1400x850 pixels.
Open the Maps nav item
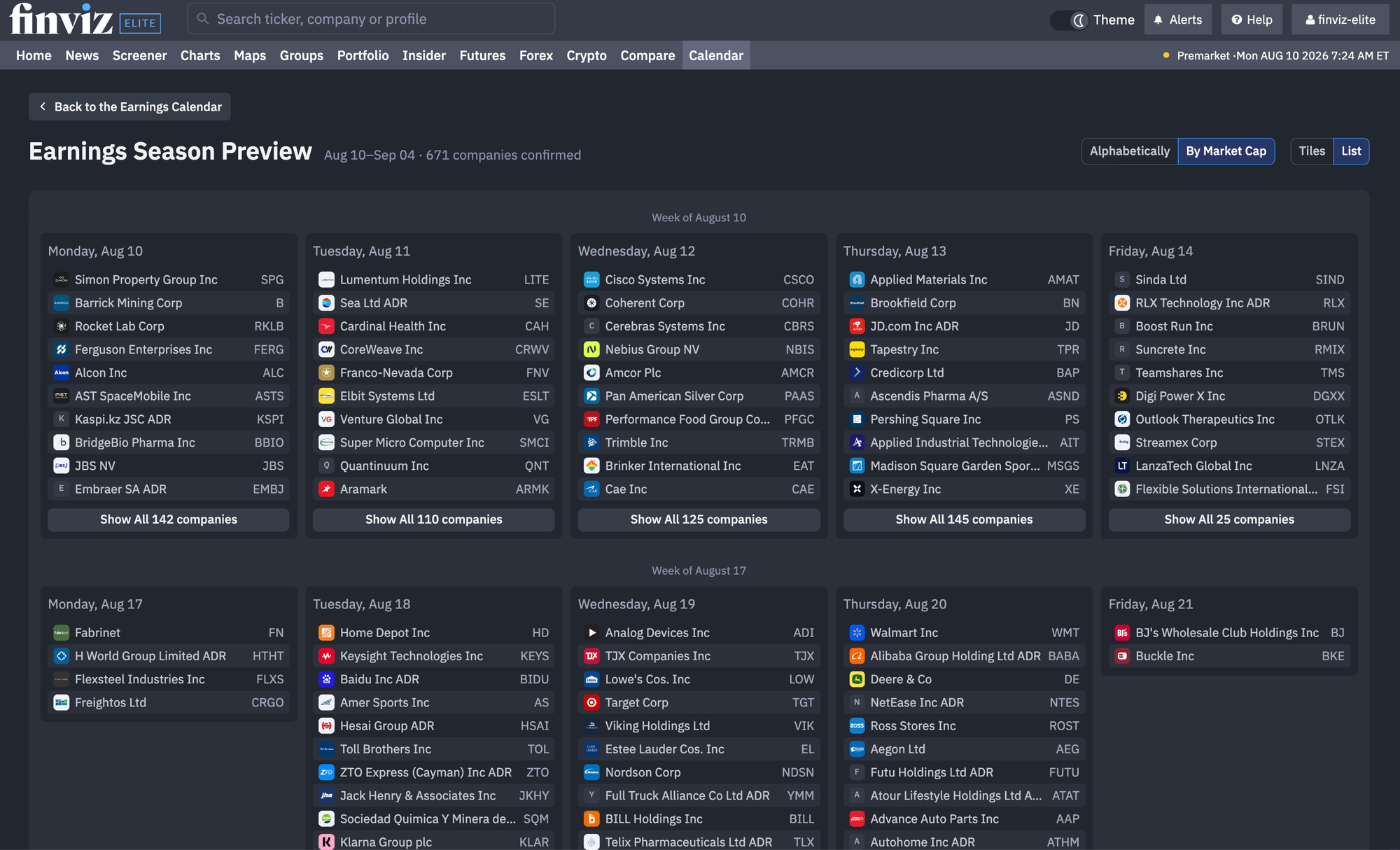[x=250, y=55]
